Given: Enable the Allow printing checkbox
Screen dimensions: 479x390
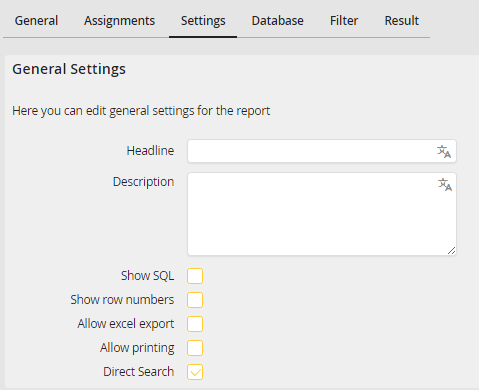Looking at the screenshot, I should [x=195, y=348].
